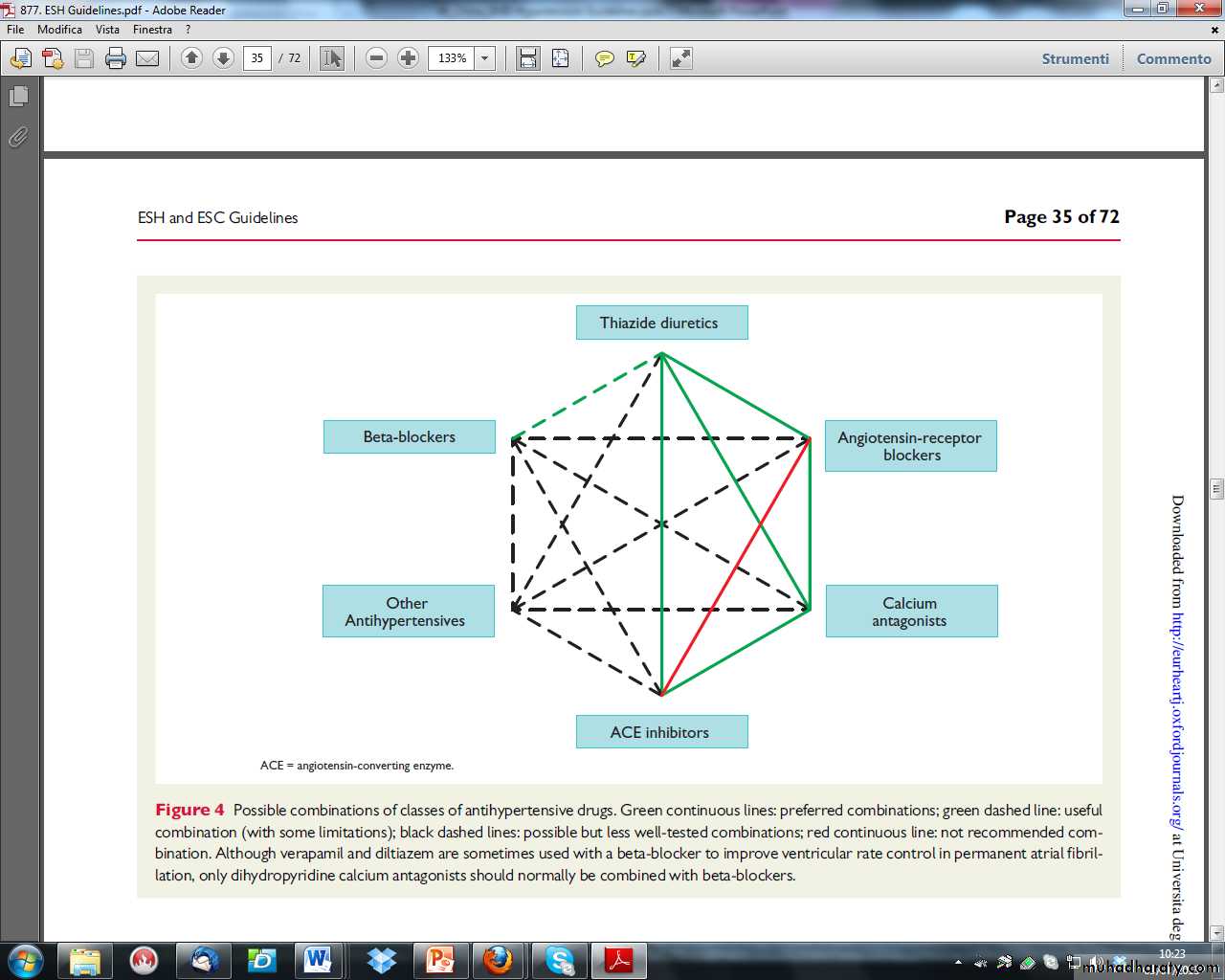Open the Commento pane
Viewport: 1225px width, 980px height.
tap(1173, 58)
